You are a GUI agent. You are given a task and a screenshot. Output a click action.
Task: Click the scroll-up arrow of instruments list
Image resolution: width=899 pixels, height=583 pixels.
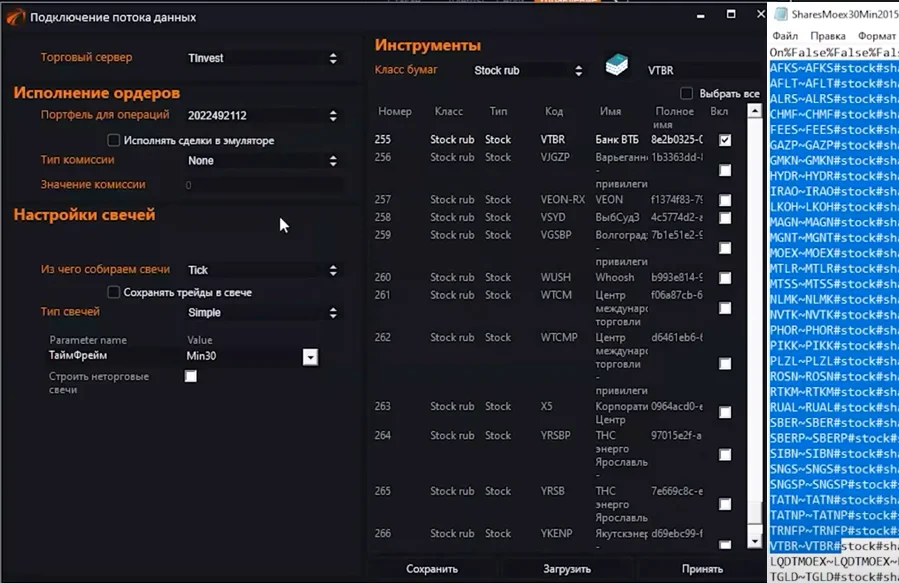pos(755,111)
